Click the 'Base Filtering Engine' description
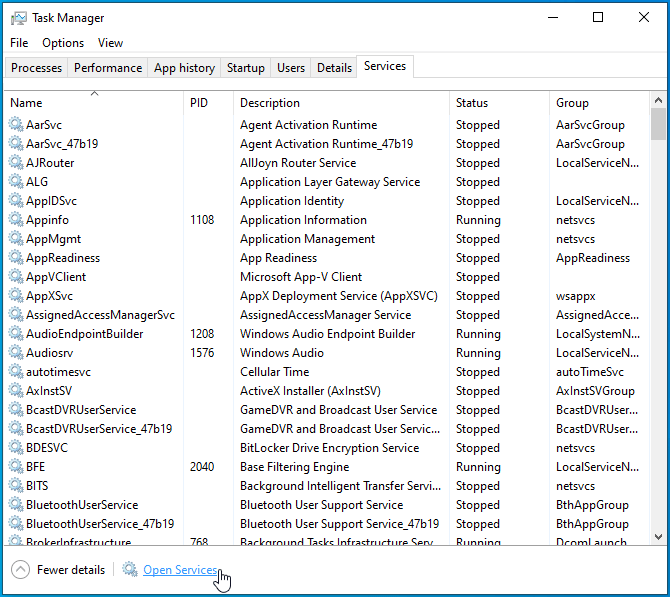The image size is (670, 597). click(x=294, y=467)
